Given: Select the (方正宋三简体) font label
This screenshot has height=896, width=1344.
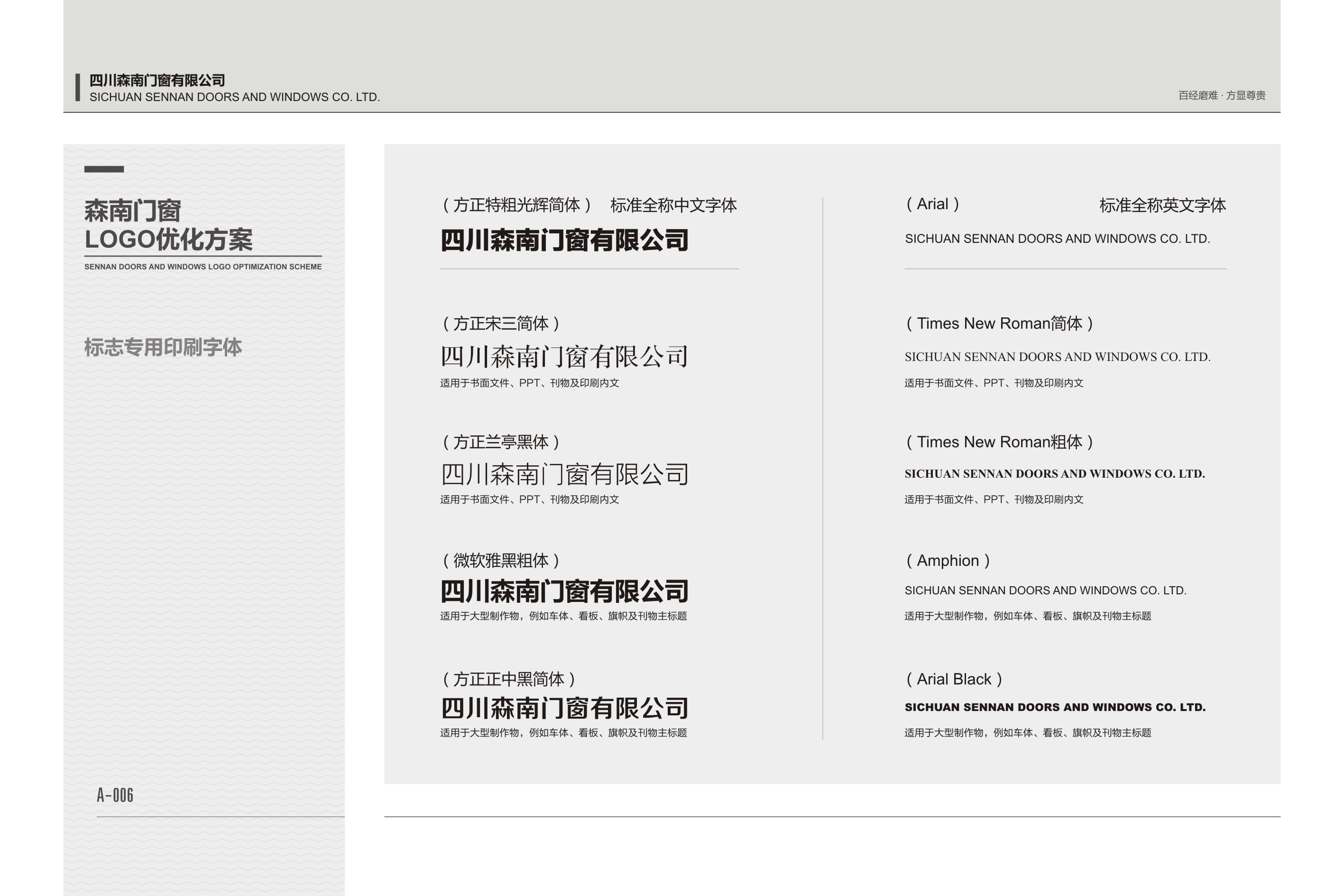Looking at the screenshot, I should tap(501, 323).
